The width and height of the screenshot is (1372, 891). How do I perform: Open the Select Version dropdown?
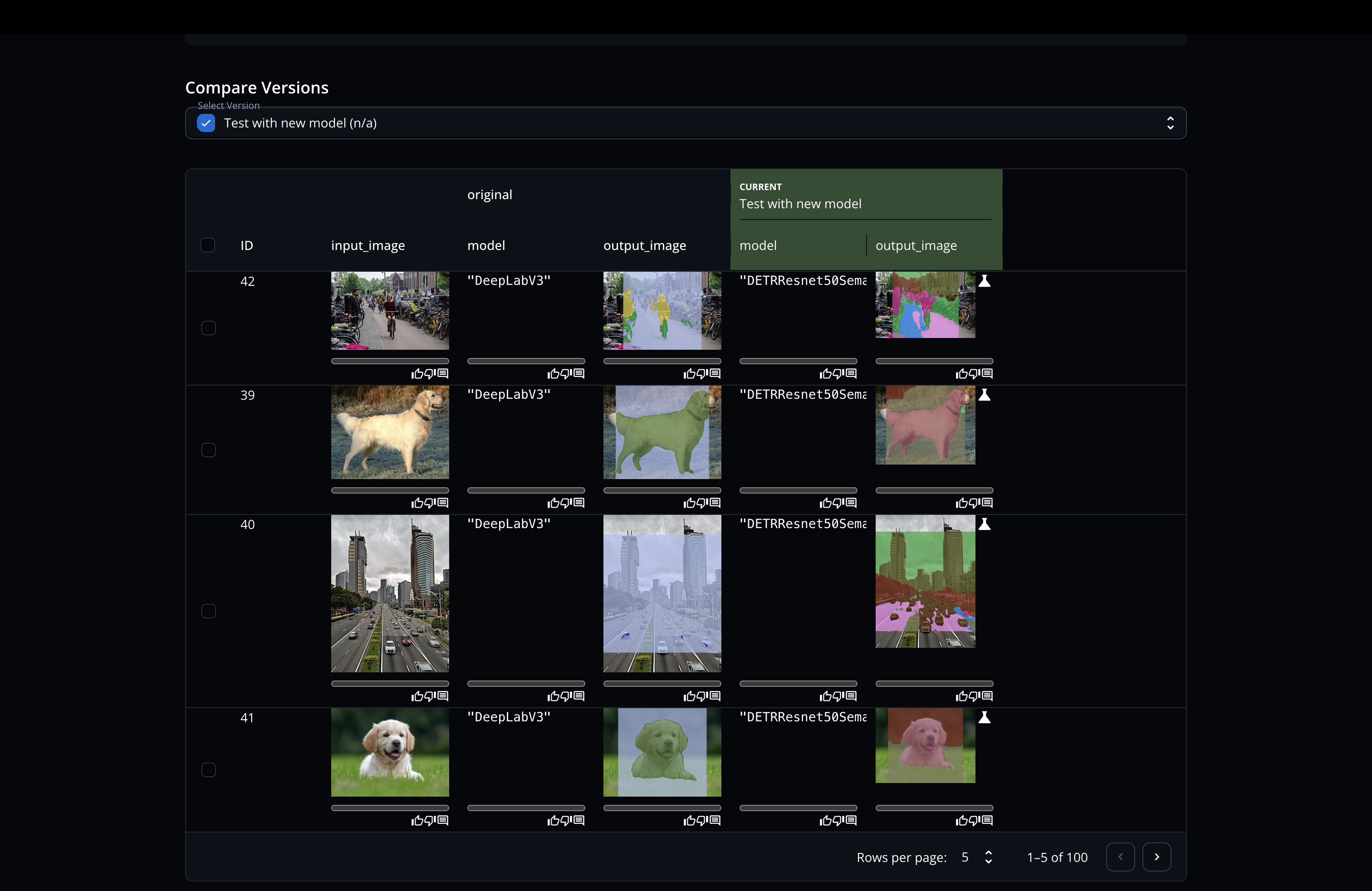[x=1170, y=123]
